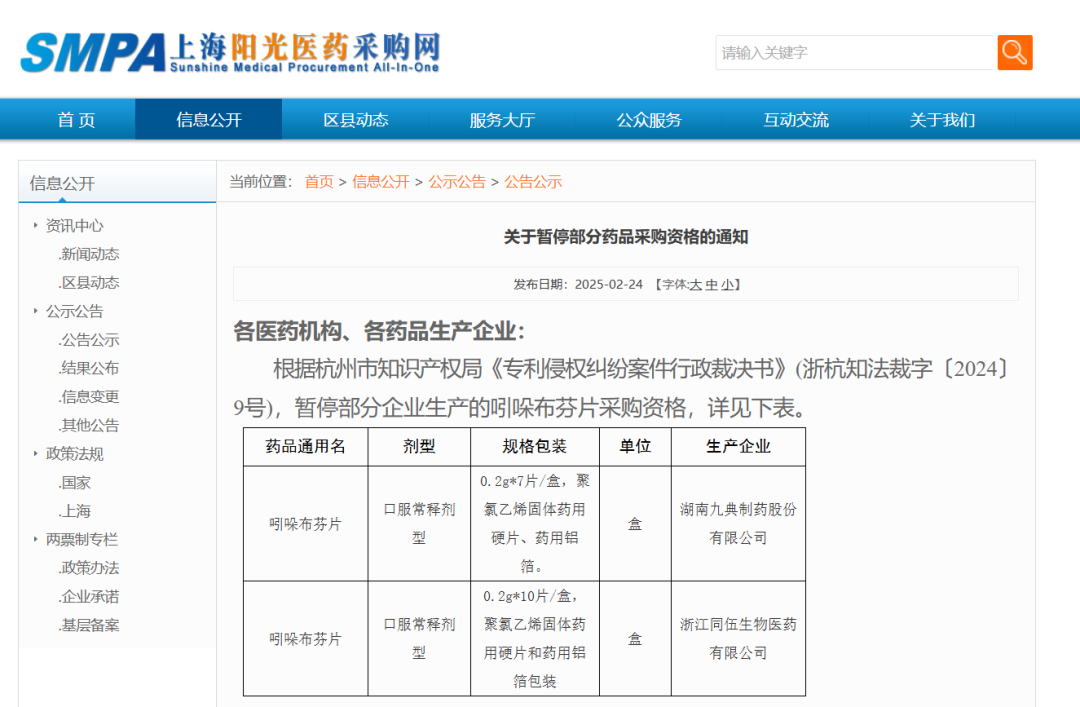Open the 互动交流 navigation item
Viewport: 1080px width, 707px height.
(796, 120)
